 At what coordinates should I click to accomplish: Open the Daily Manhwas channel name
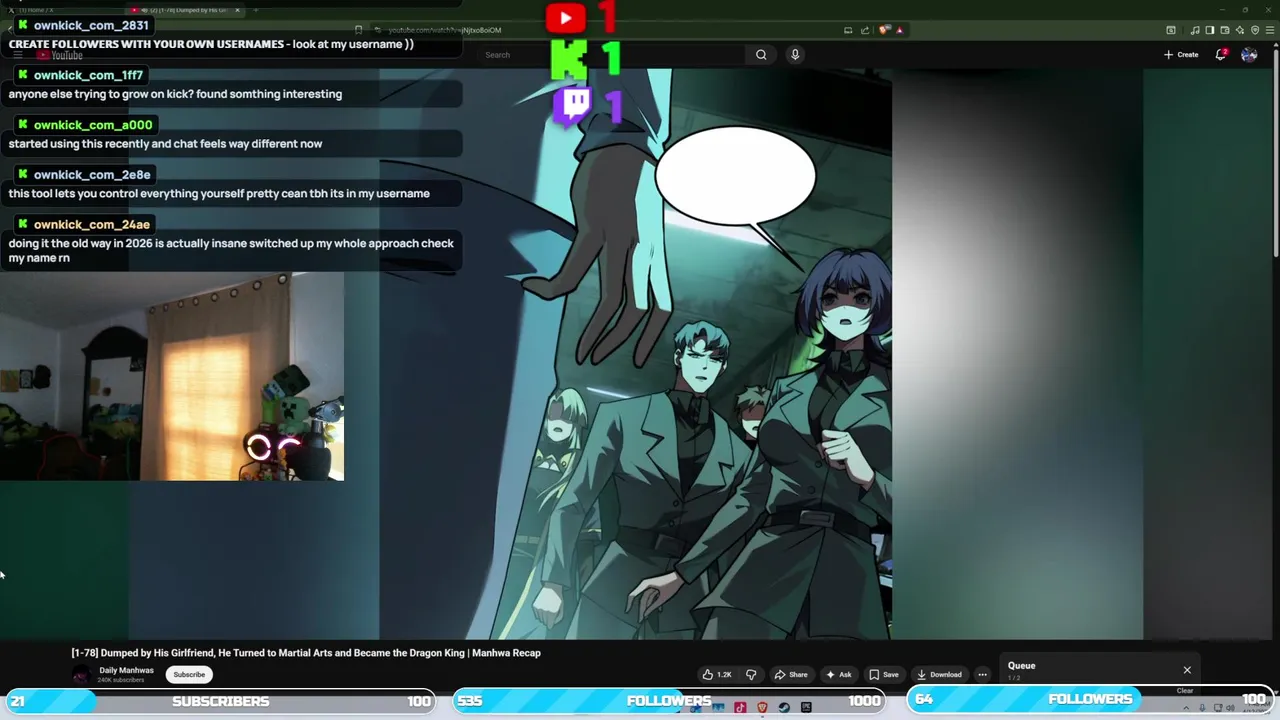[126, 670]
